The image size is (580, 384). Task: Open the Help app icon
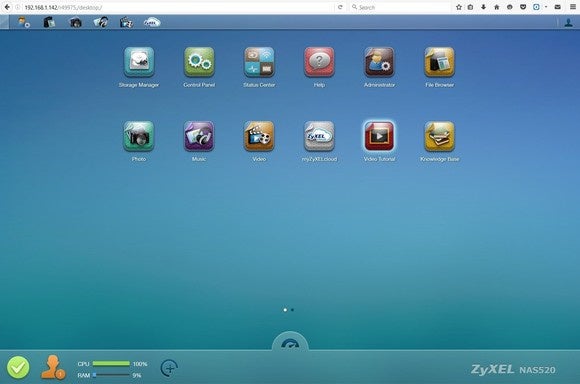(319, 62)
